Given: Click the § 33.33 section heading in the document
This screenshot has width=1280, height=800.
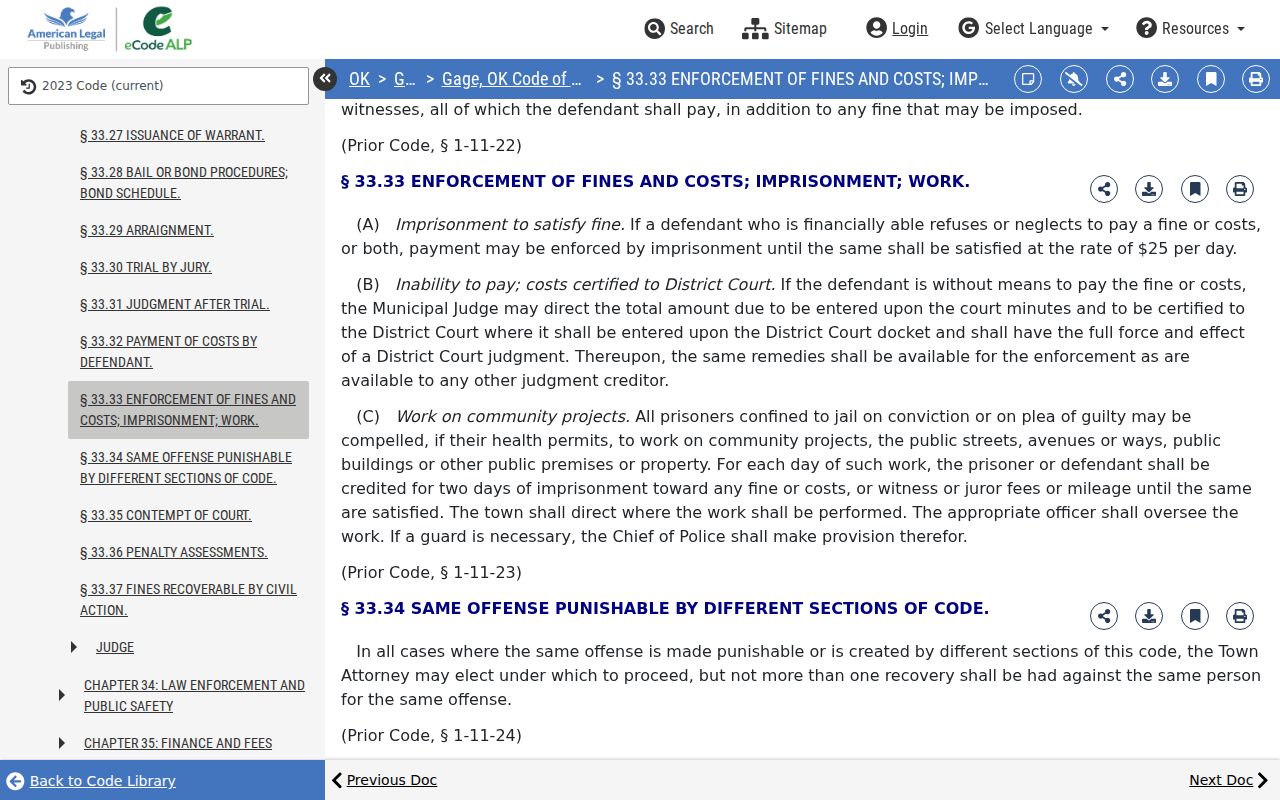Looking at the screenshot, I should click(655, 181).
